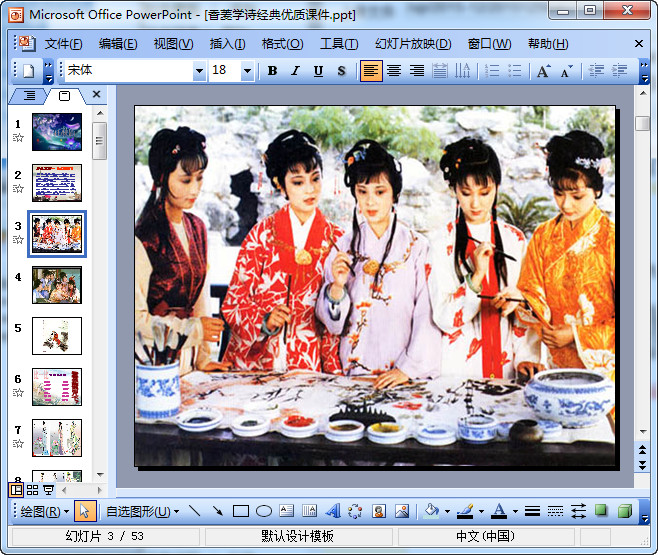Click Increase Indent icon

pyautogui.click(x=619, y=70)
